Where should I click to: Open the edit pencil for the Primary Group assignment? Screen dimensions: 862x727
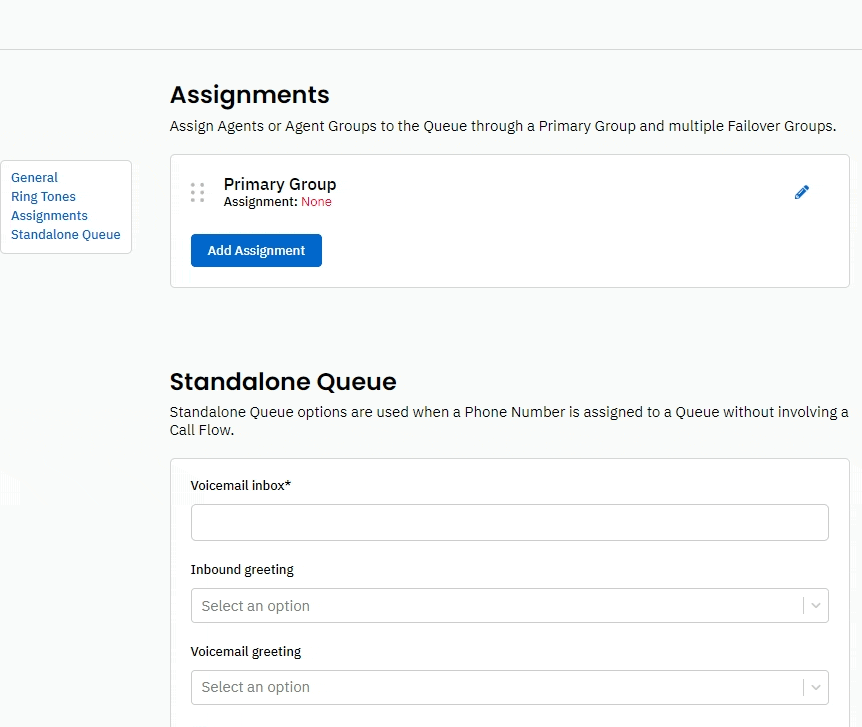tap(801, 192)
